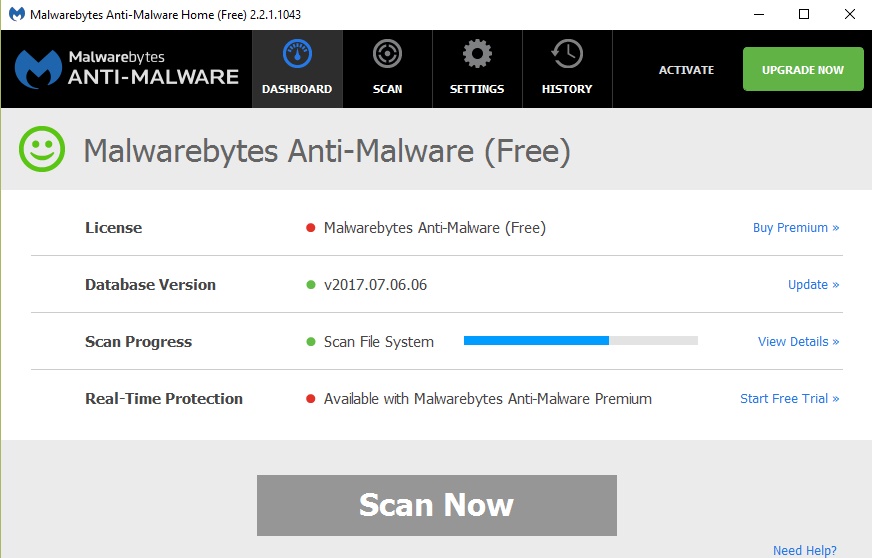Click the Malwarebytes Anti-Malware logo
The height and width of the screenshot is (558, 872).
click(127, 69)
